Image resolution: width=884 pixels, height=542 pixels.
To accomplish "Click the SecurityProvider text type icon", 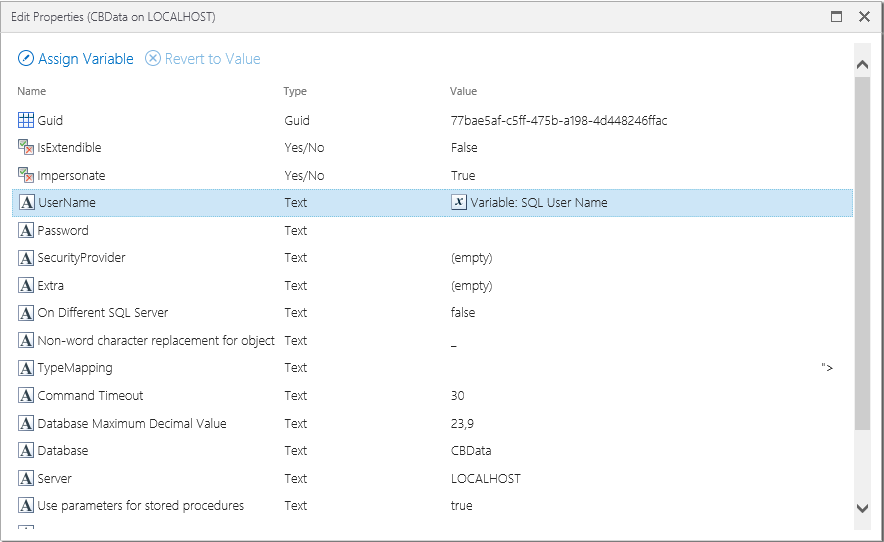I will tap(26, 258).
